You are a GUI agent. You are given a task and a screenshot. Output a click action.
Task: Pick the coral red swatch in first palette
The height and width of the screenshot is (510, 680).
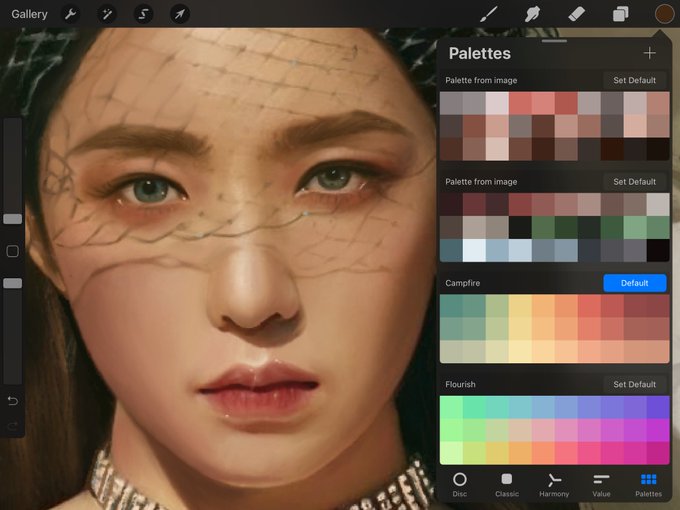(520, 103)
